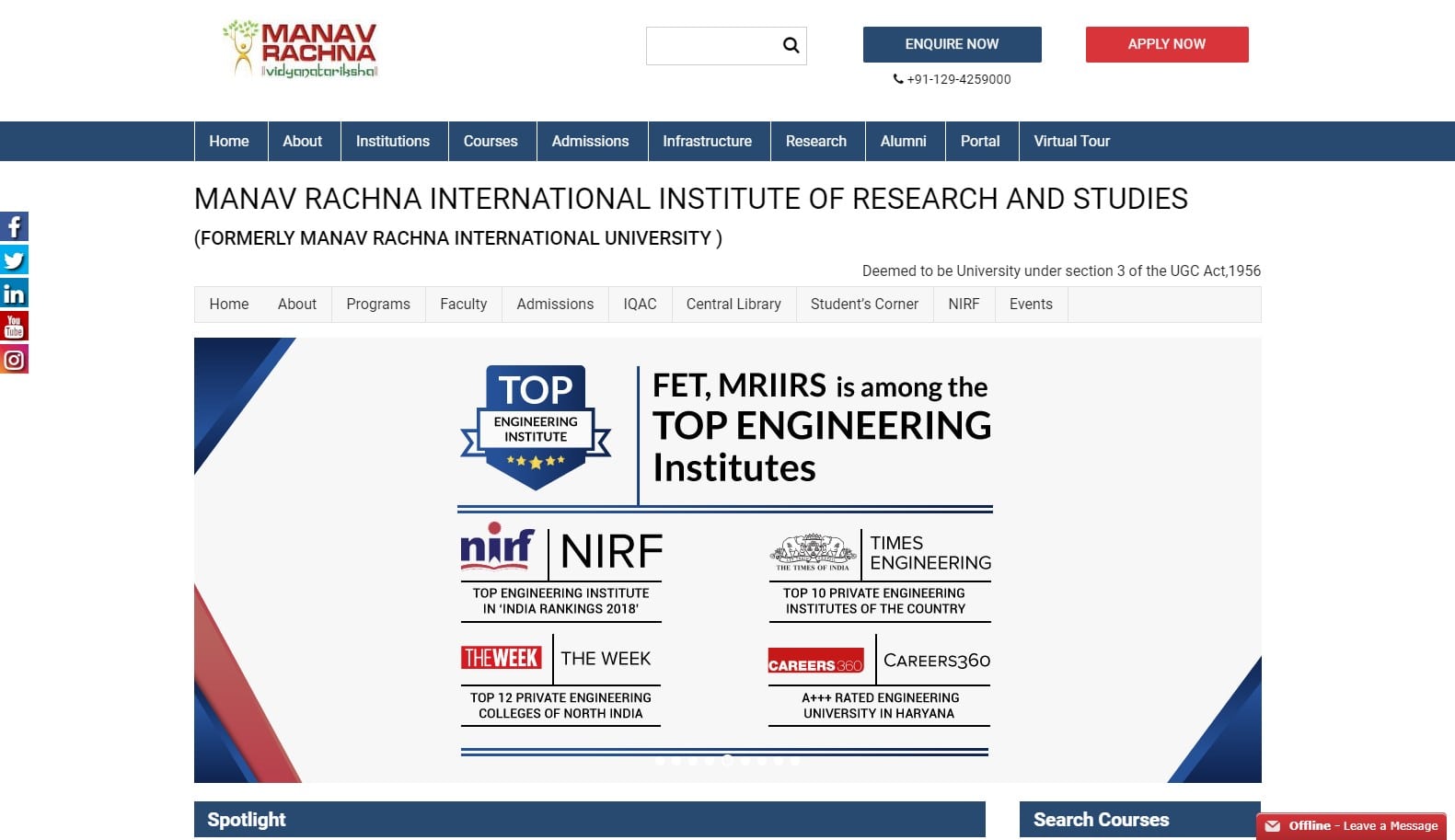This screenshot has height=840, width=1455.
Task: Select About in the grey sub-navigation
Action: click(x=297, y=304)
